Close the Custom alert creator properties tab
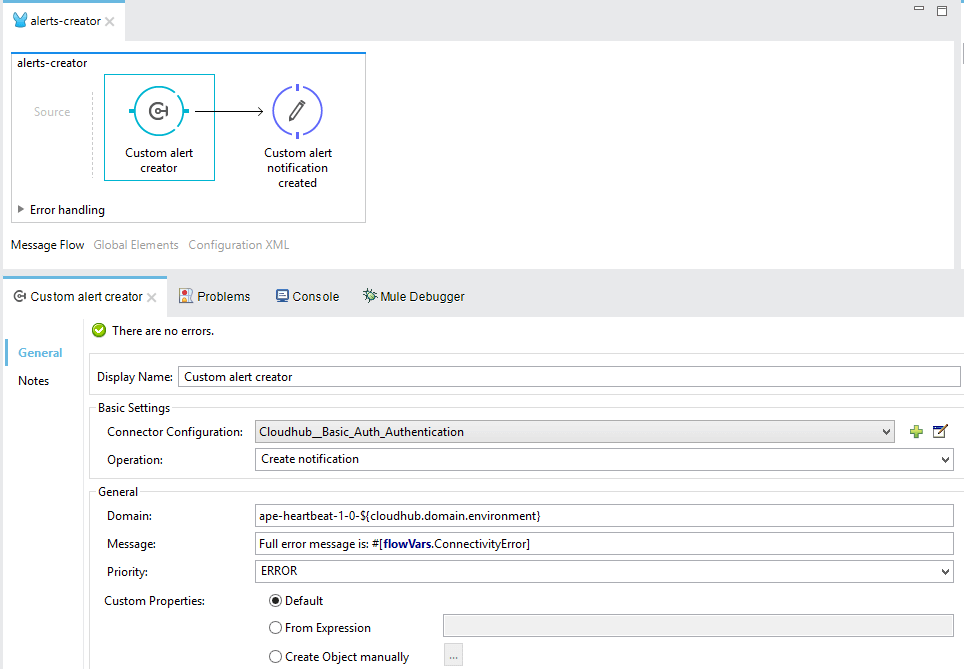Screen dimensions: 964x669 (152, 297)
